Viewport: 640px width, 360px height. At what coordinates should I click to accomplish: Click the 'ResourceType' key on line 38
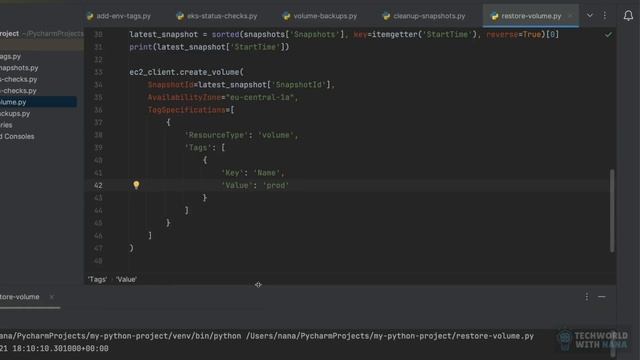tap(217, 135)
